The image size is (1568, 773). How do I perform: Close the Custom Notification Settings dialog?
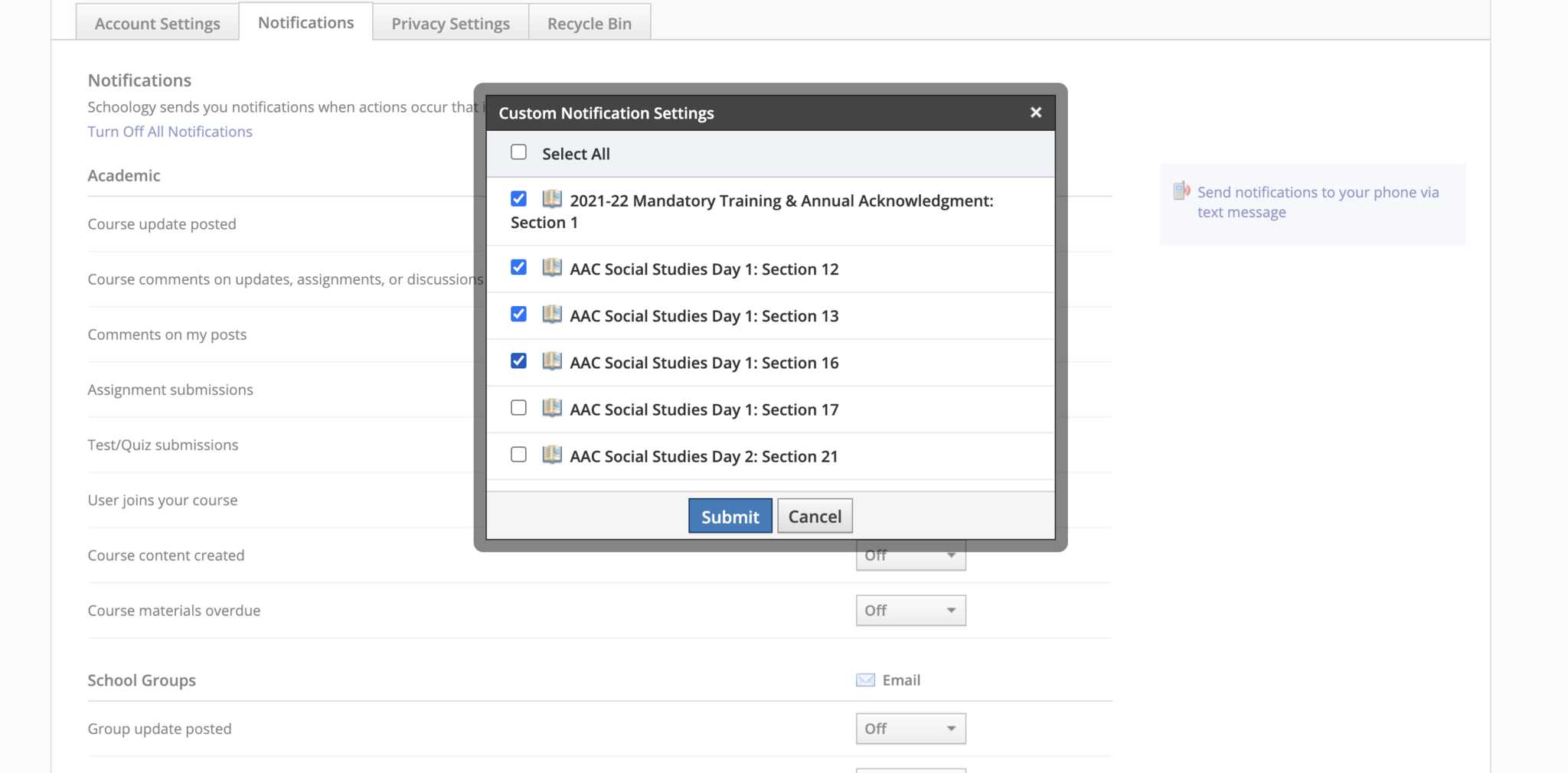click(1035, 113)
